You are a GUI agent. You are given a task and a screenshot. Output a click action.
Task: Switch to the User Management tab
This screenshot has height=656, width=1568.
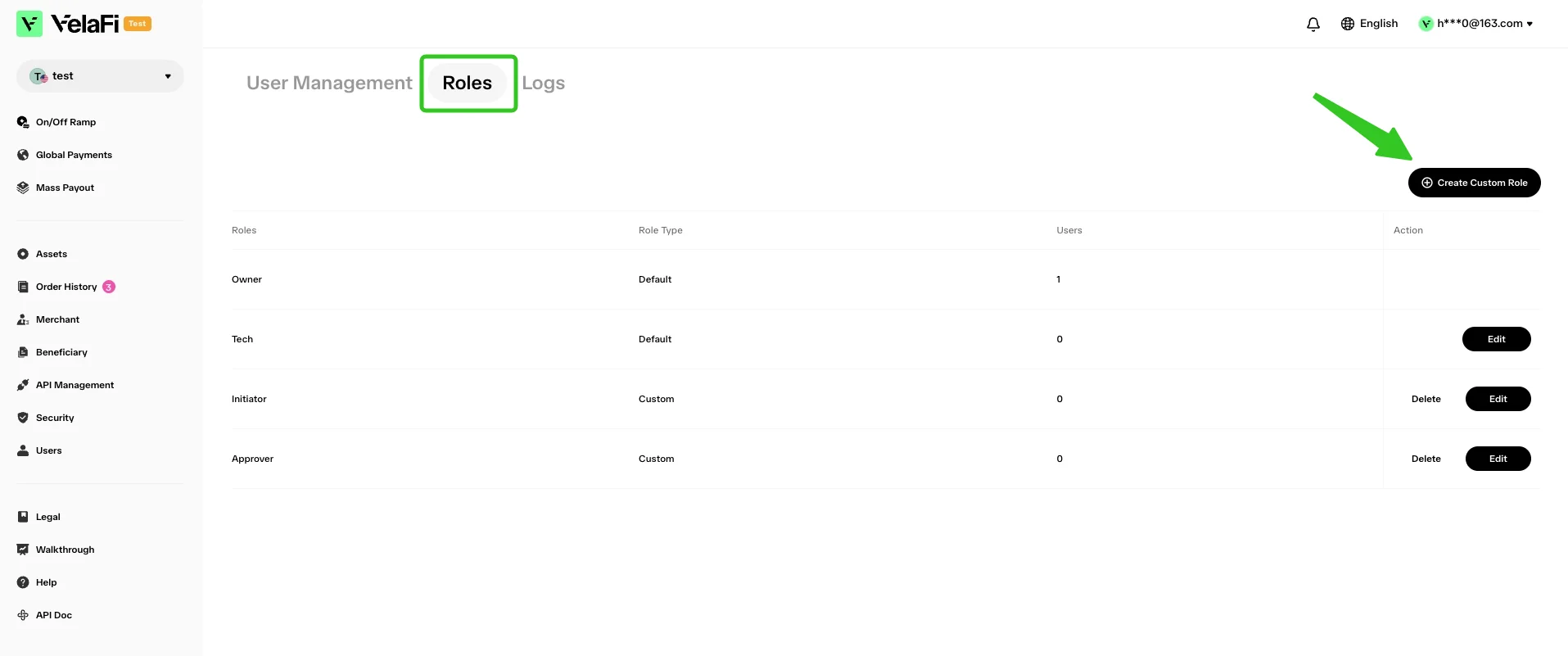[329, 83]
